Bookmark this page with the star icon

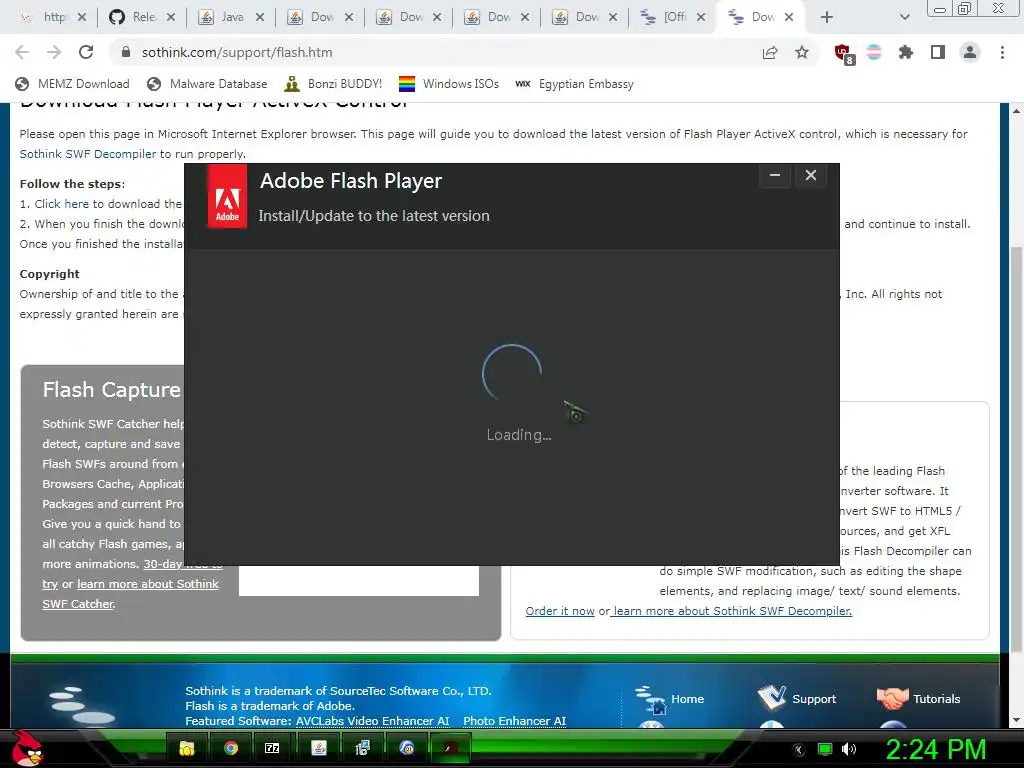(x=802, y=52)
